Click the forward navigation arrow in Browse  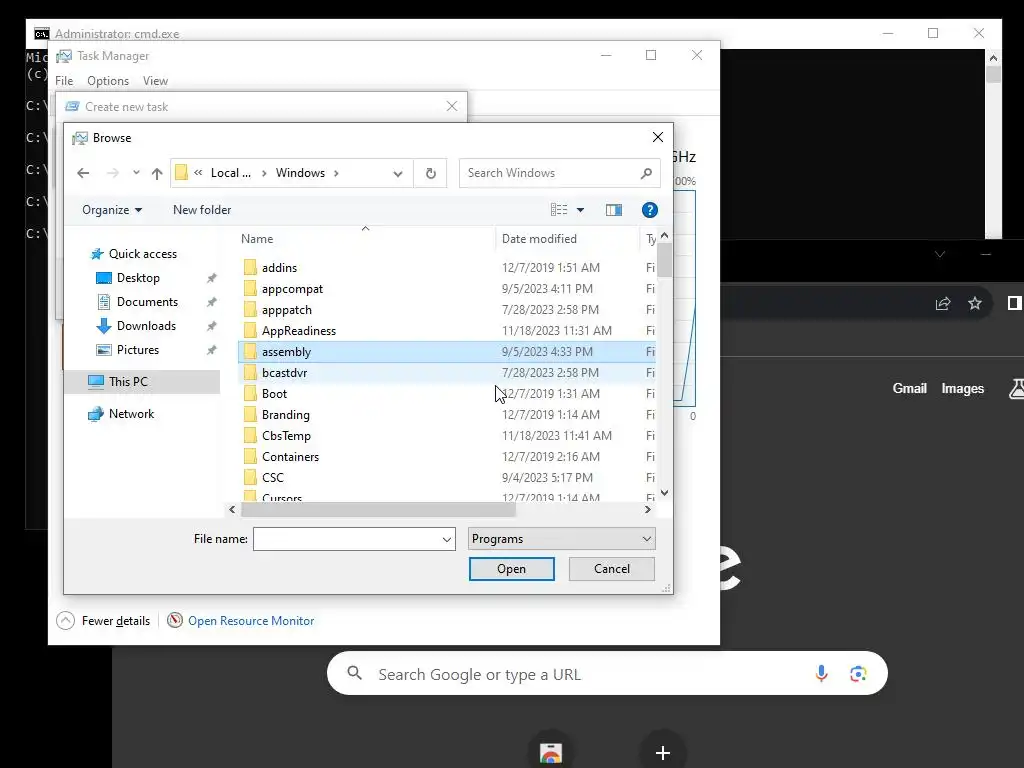pos(113,173)
